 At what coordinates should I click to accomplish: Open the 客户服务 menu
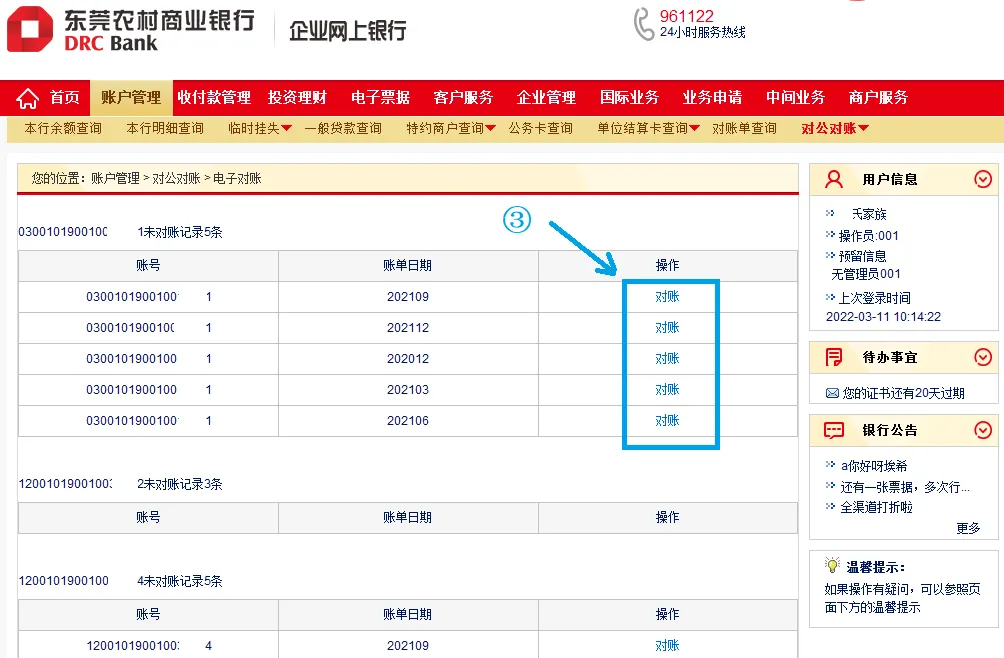(x=463, y=97)
